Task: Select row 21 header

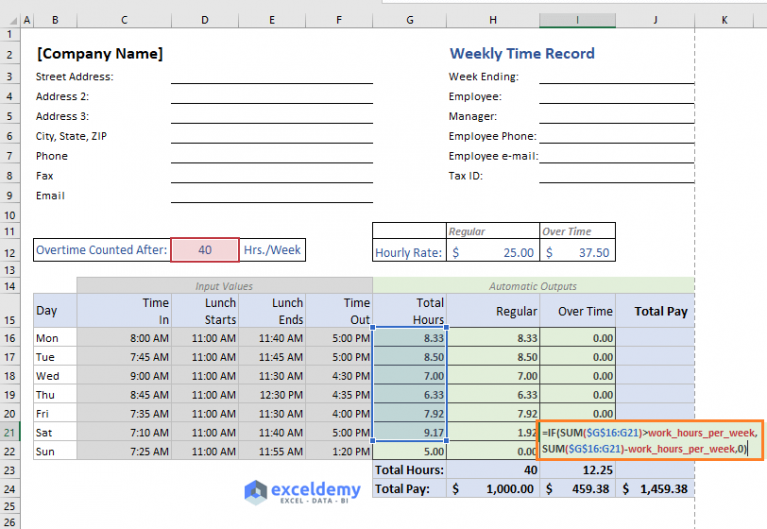Action: [10, 433]
